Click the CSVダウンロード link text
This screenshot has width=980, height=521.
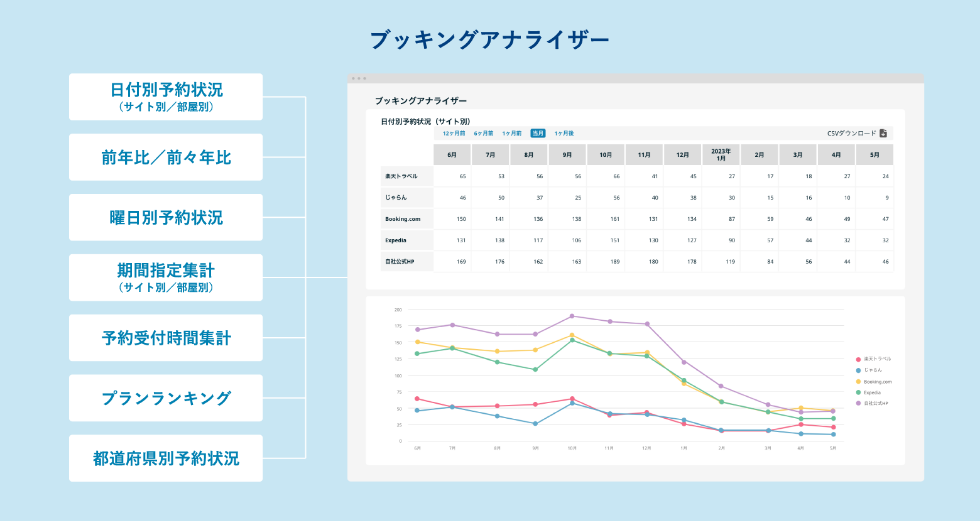tap(851, 133)
